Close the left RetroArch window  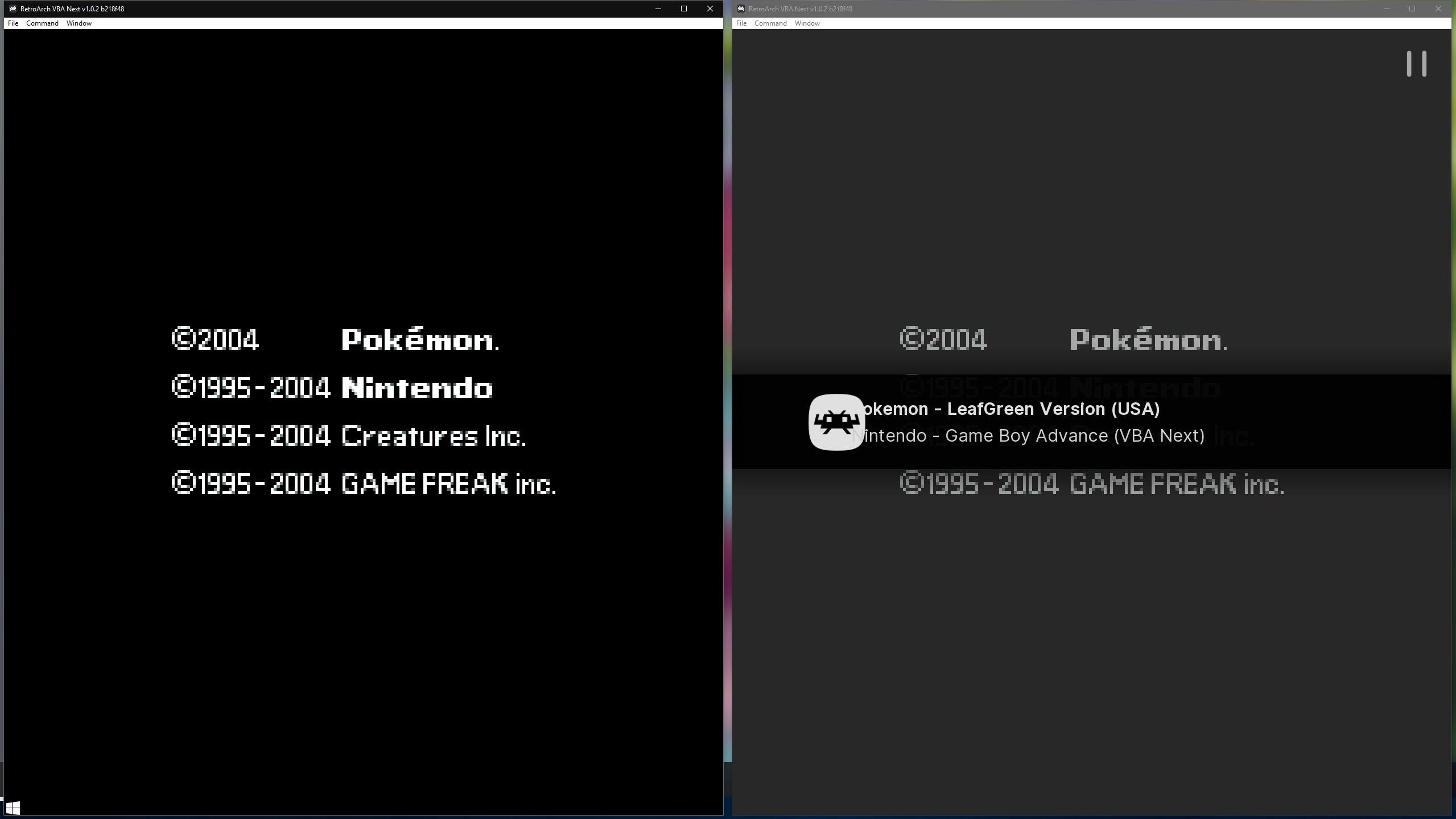(x=710, y=9)
